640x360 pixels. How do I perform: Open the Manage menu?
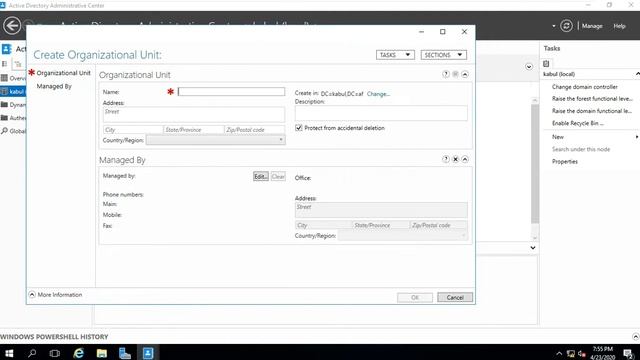(592, 26)
